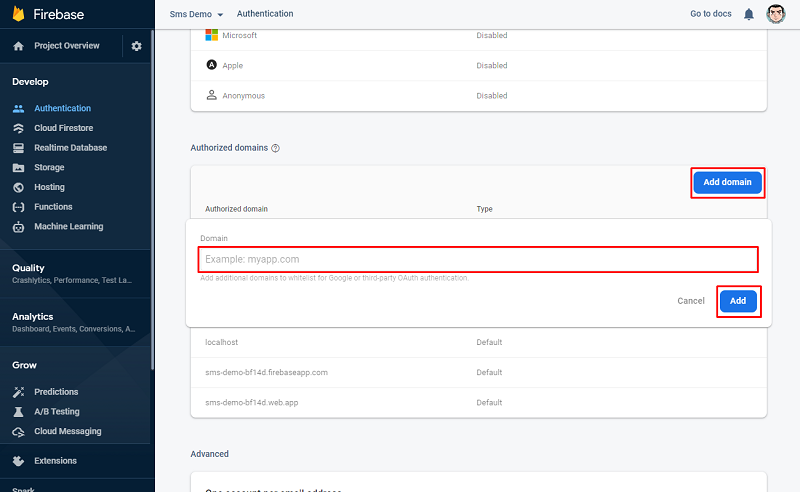
Task: Click the Apple provider logo
Action: (211, 65)
